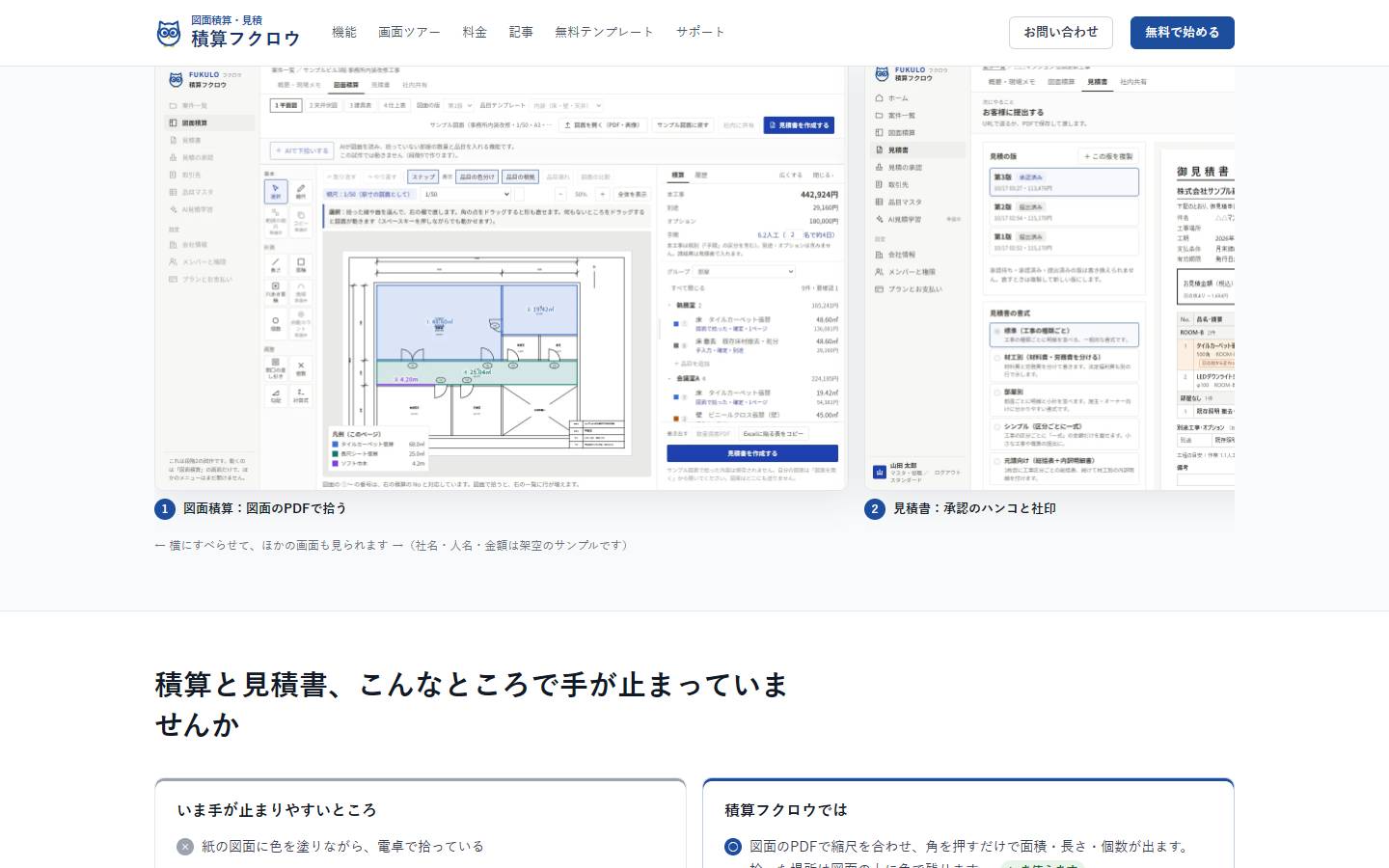
Task: Pick the pencil tool in 図面積算 screenshot
Action: (301, 191)
